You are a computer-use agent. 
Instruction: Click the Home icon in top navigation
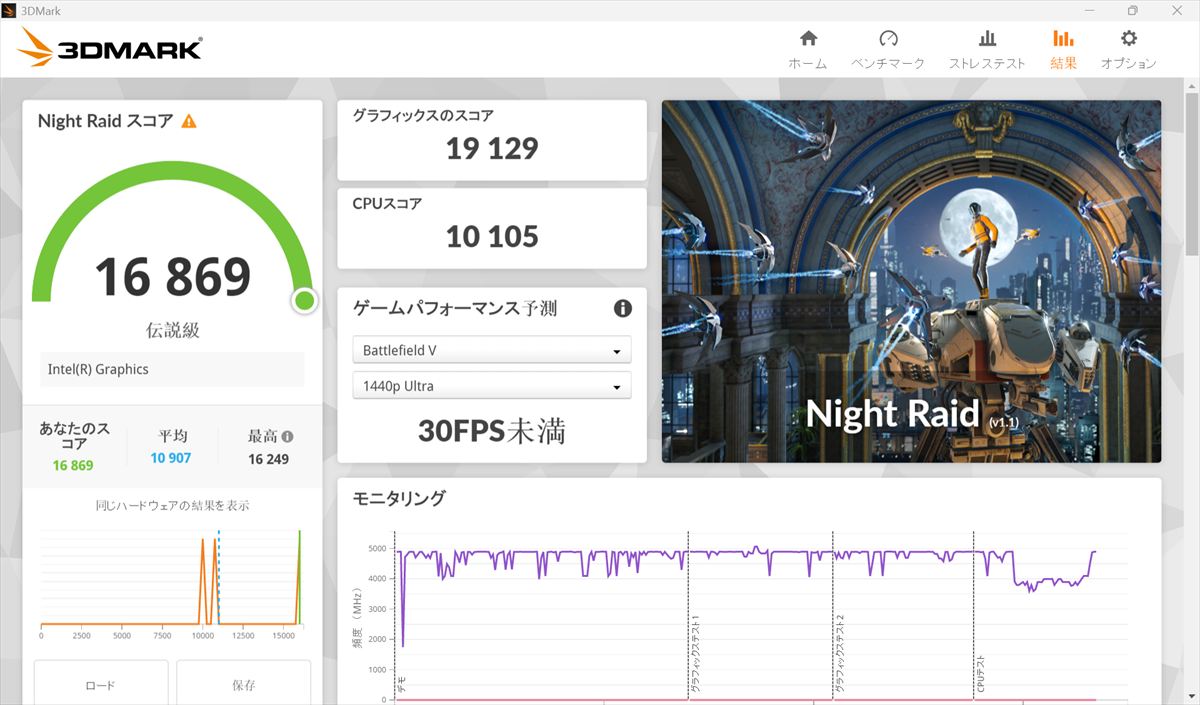click(808, 39)
